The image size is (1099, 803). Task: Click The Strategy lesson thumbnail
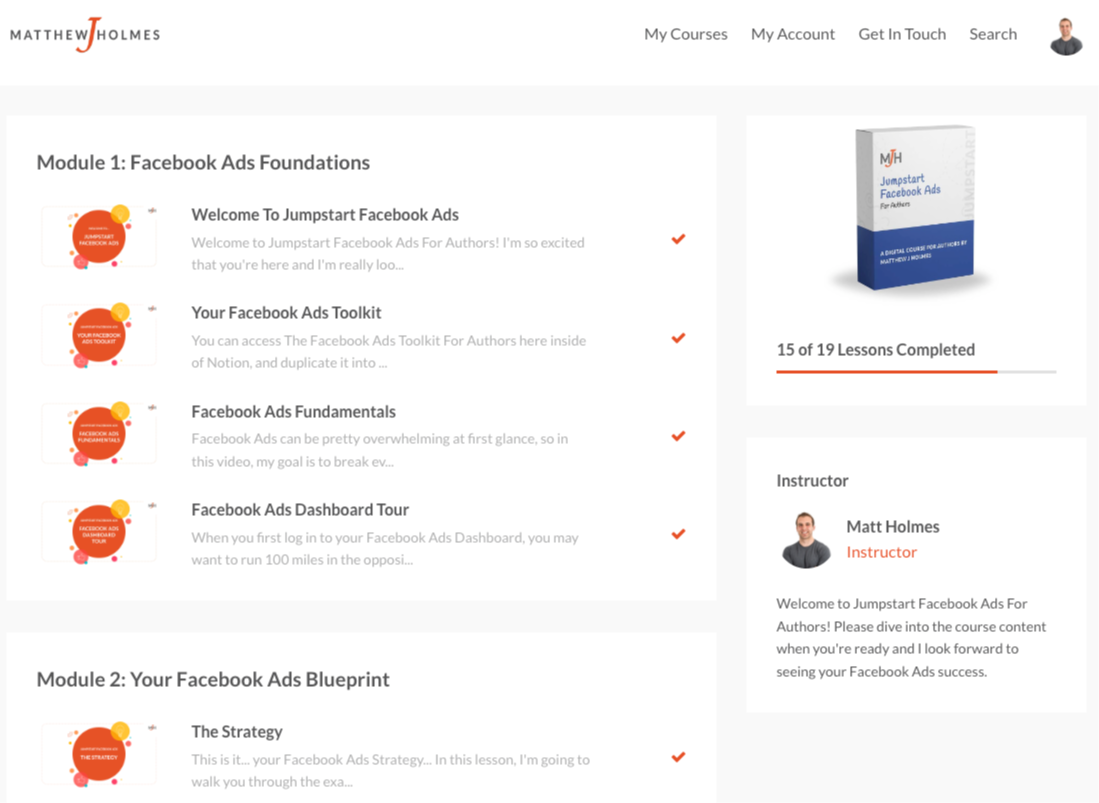pyautogui.click(x=99, y=754)
